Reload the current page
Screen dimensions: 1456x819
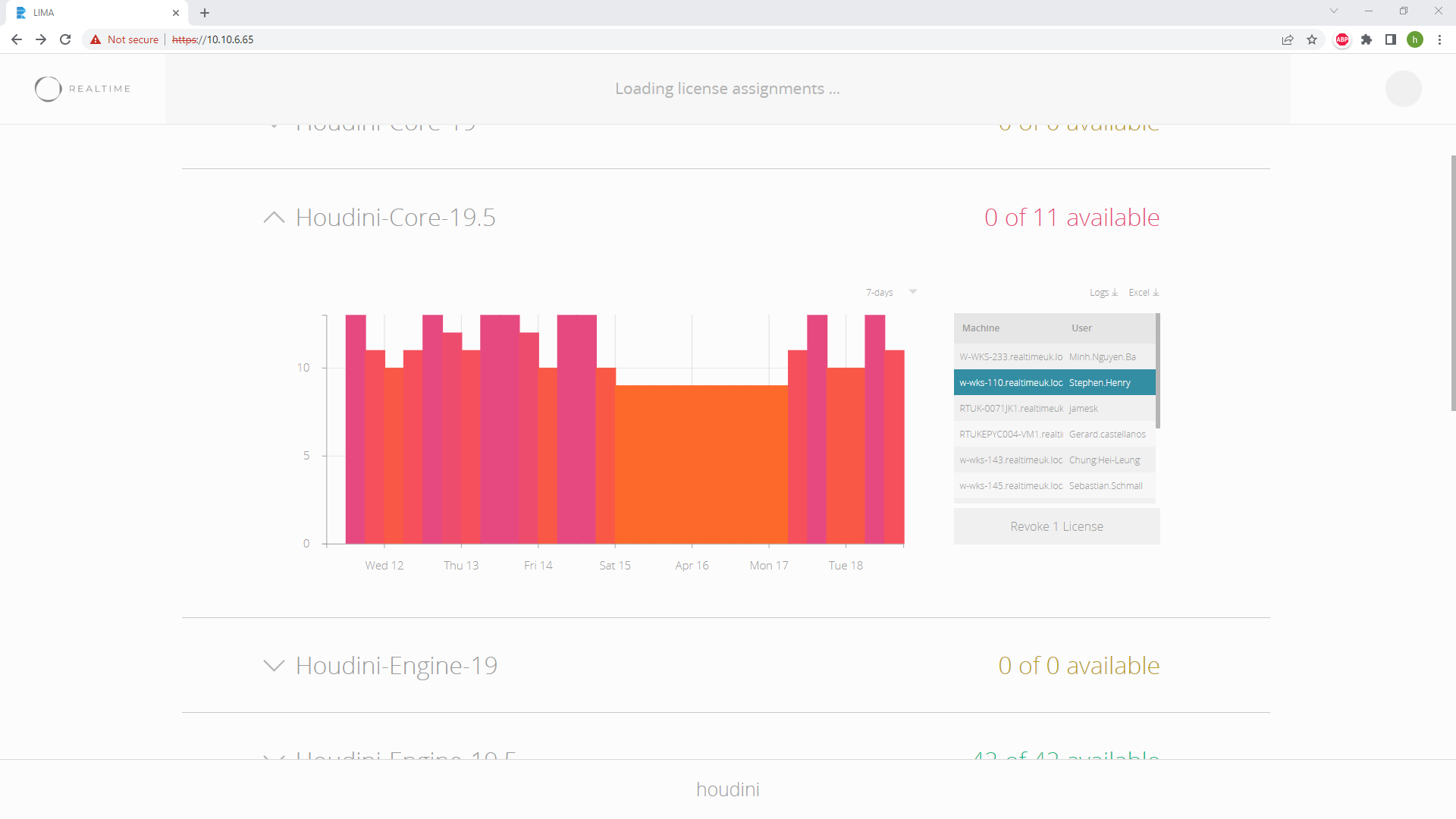[65, 39]
